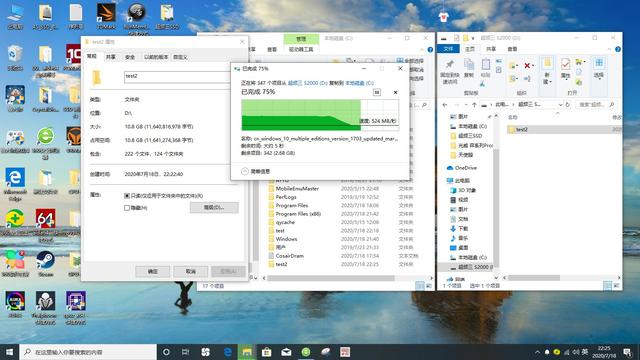Viewport: 640px width, 360px height.
Task: Click the search box in right Explorer
Action: (x=595, y=105)
